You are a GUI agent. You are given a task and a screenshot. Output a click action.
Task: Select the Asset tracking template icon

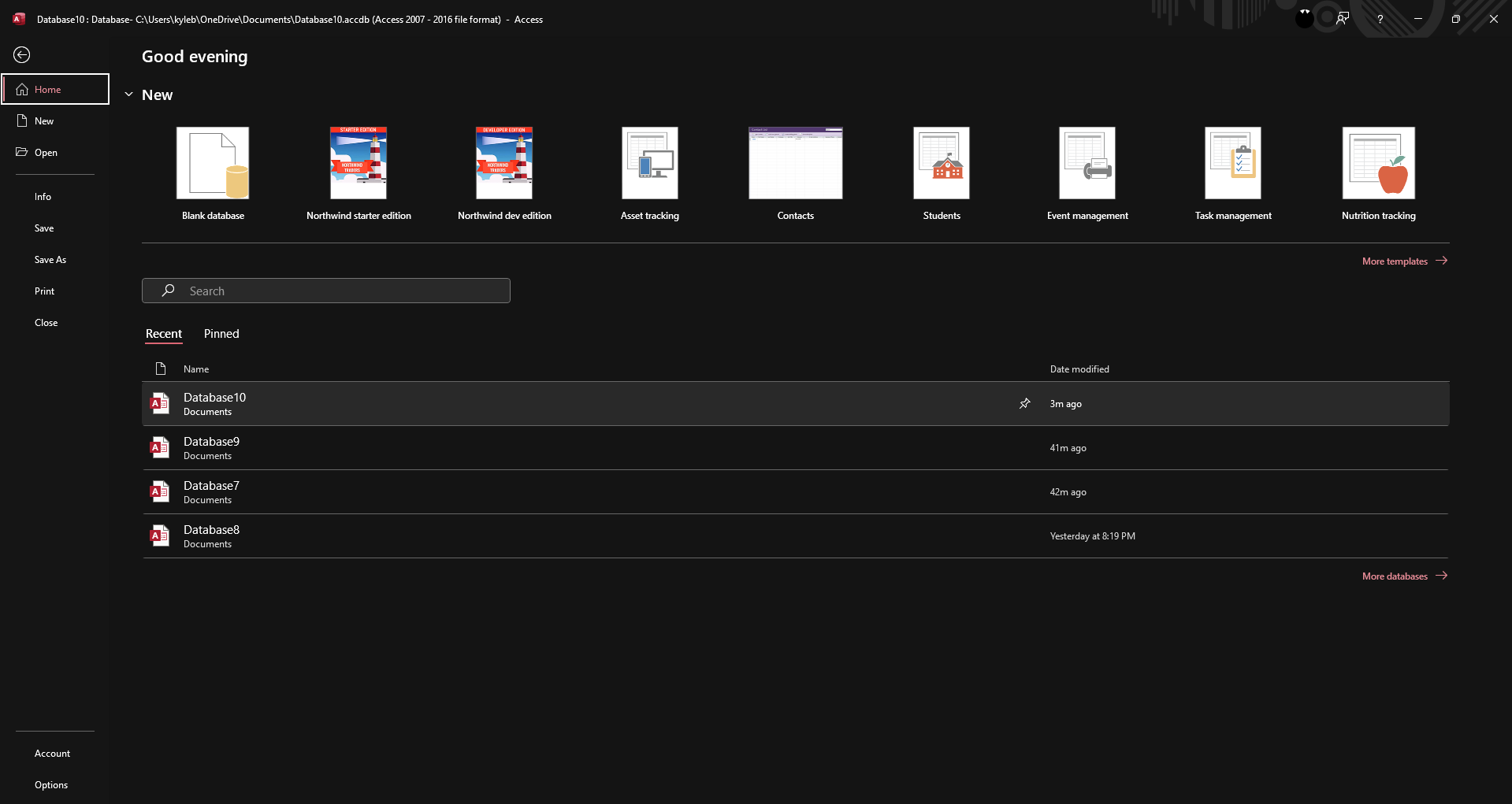click(649, 163)
